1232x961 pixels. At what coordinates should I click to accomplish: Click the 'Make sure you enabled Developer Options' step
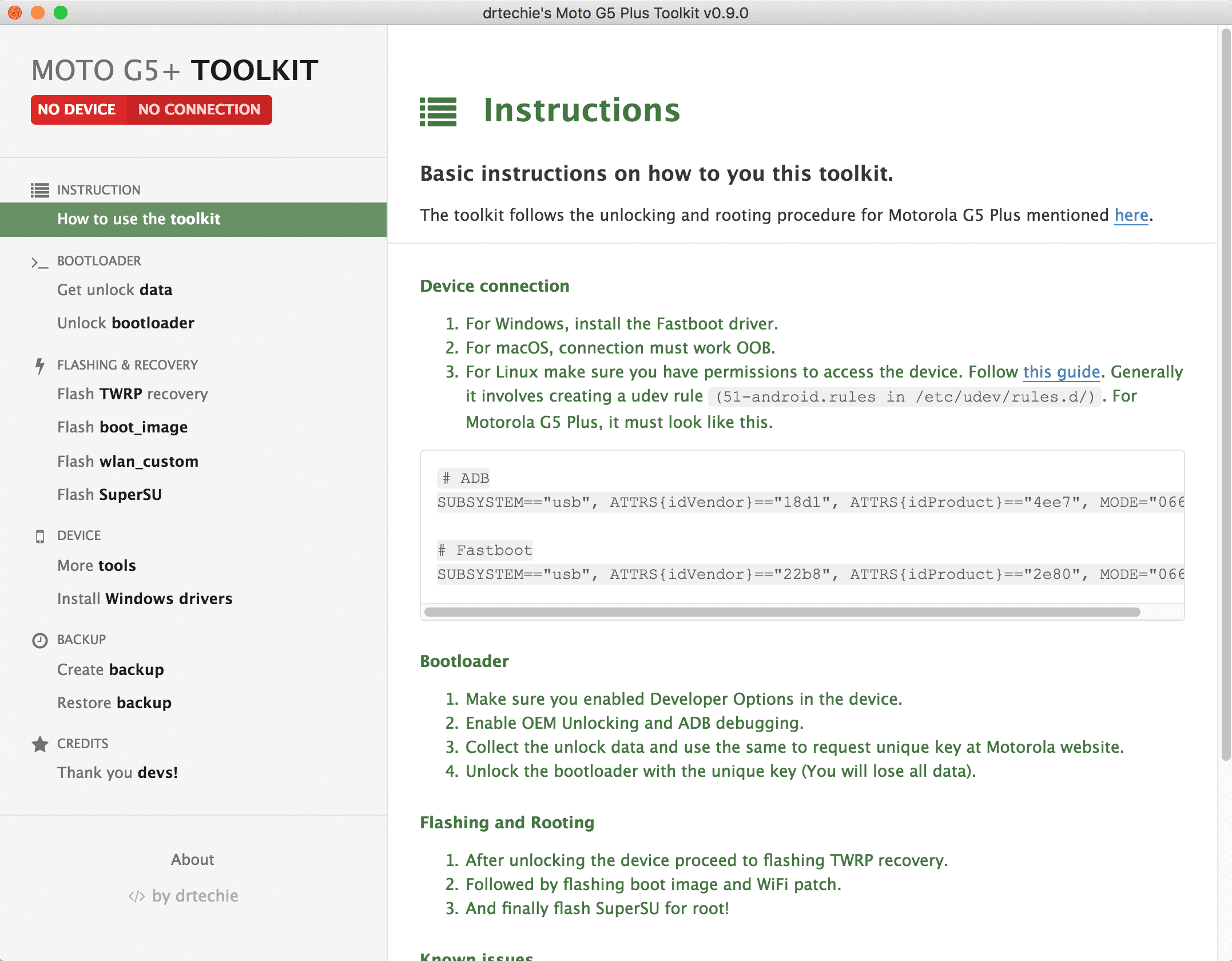coord(684,699)
